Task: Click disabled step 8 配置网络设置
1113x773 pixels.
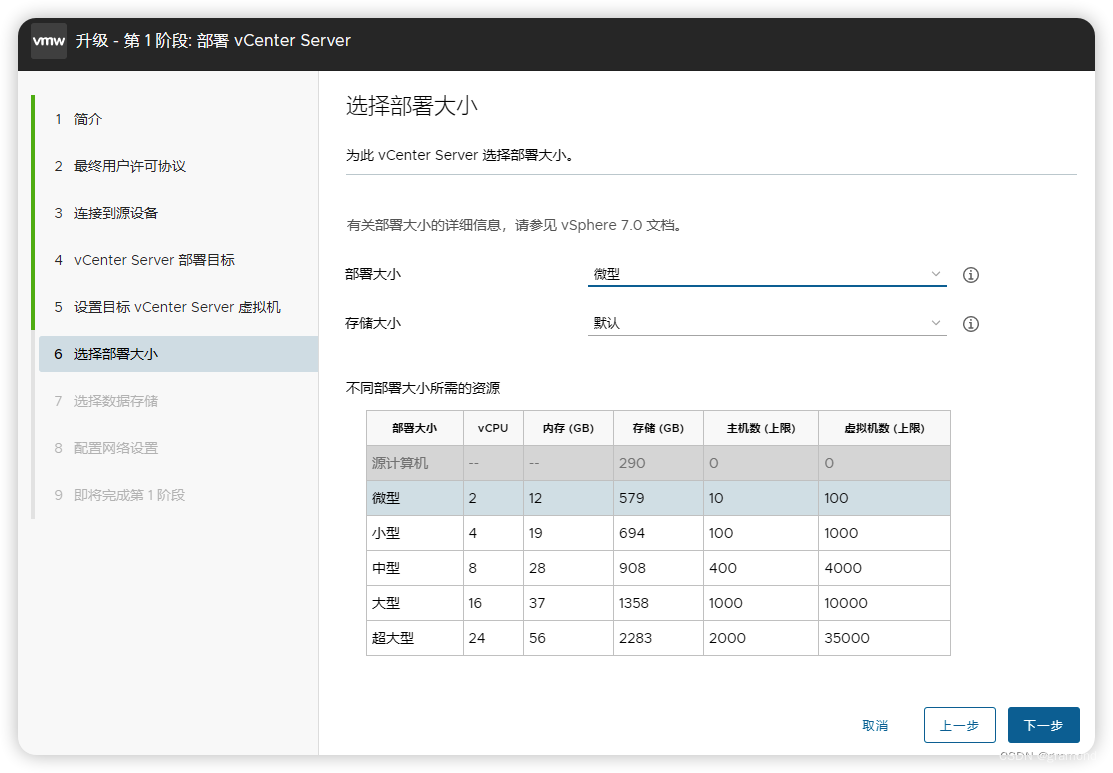Action: tap(106, 448)
